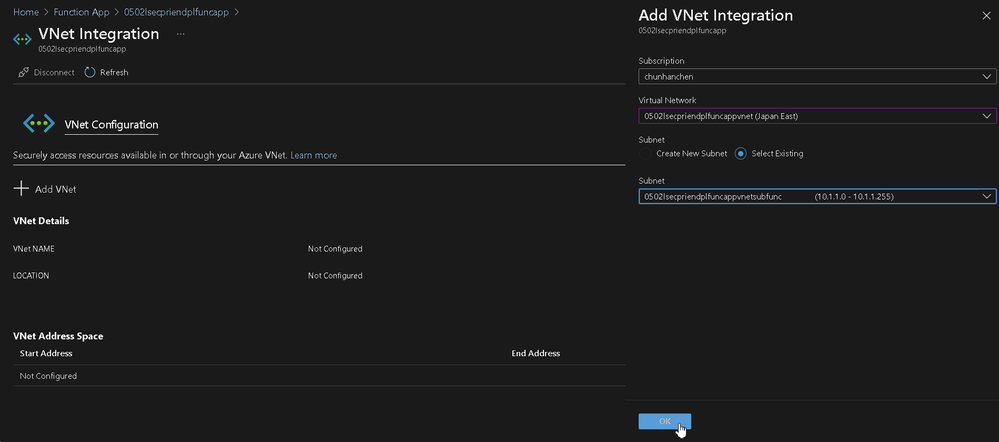The image size is (999, 442).
Task: Click the Virtual Network field label
Action: (667, 101)
